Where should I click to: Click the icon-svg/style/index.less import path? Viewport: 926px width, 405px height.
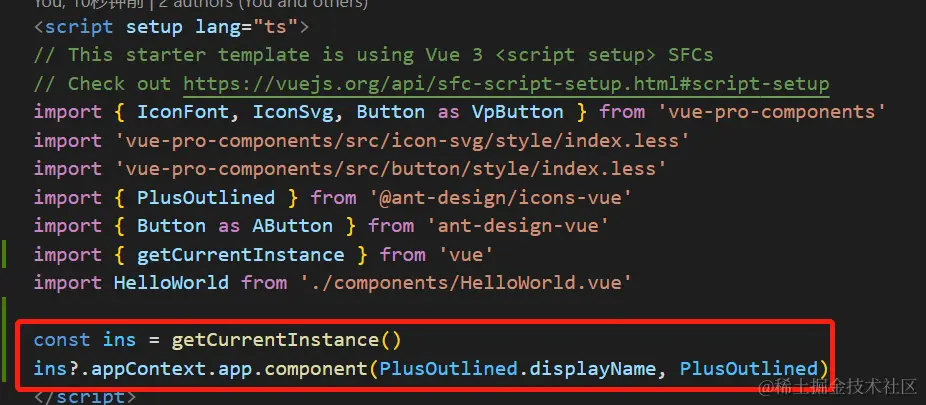click(403, 141)
